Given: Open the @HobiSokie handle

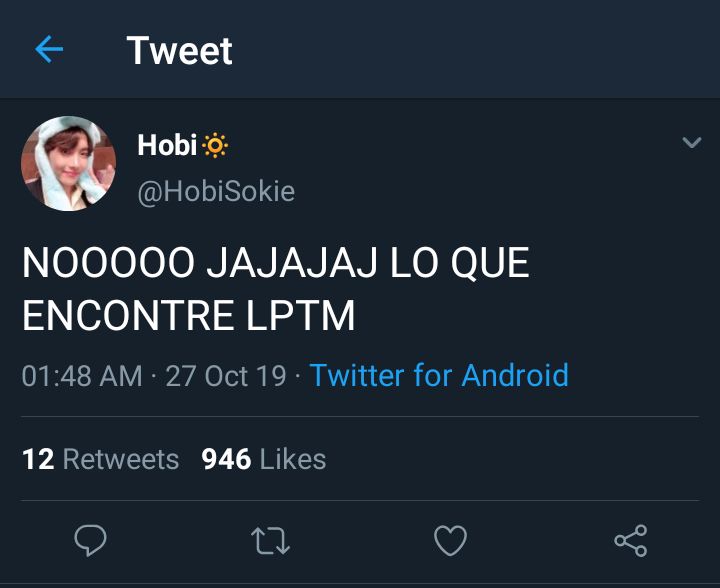Looking at the screenshot, I should [x=216, y=191].
